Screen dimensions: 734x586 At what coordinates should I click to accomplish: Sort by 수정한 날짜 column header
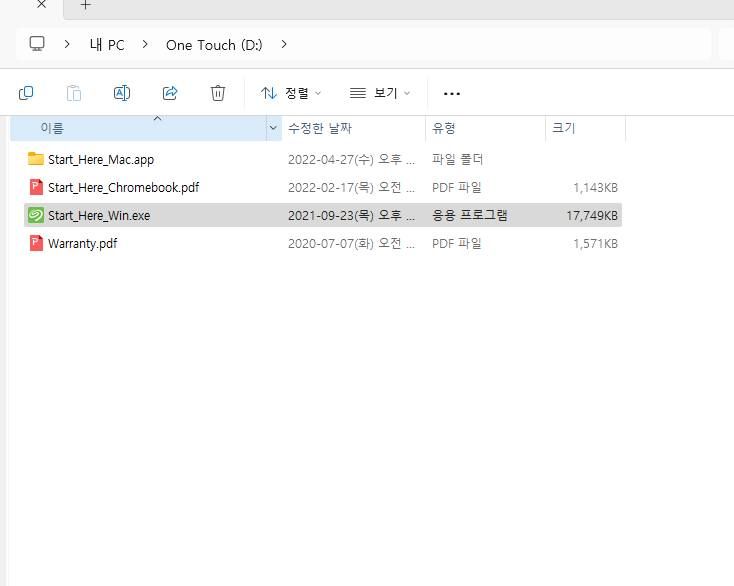coord(320,128)
